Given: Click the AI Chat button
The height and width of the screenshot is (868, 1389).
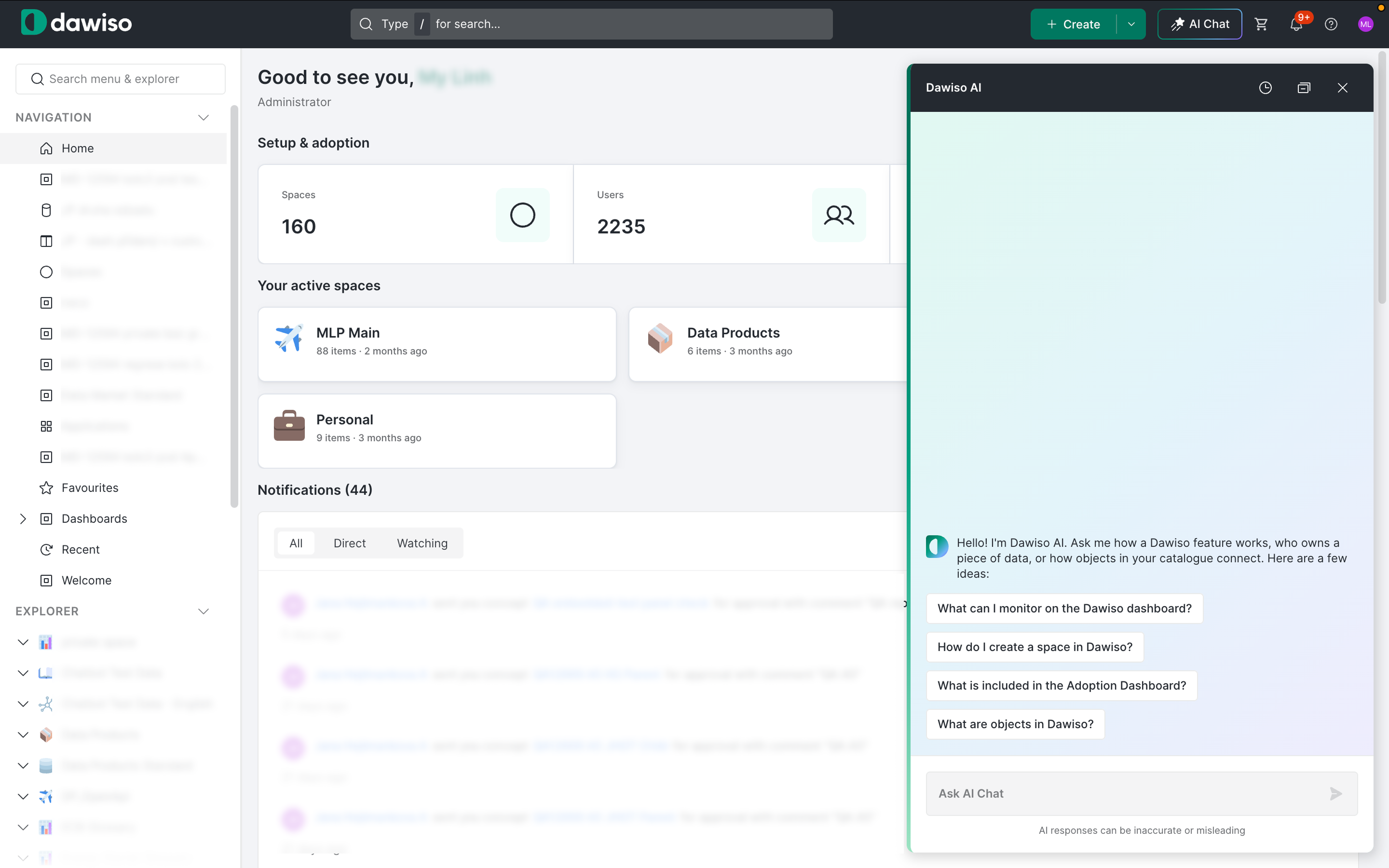Looking at the screenshot, I should 1199,24.
